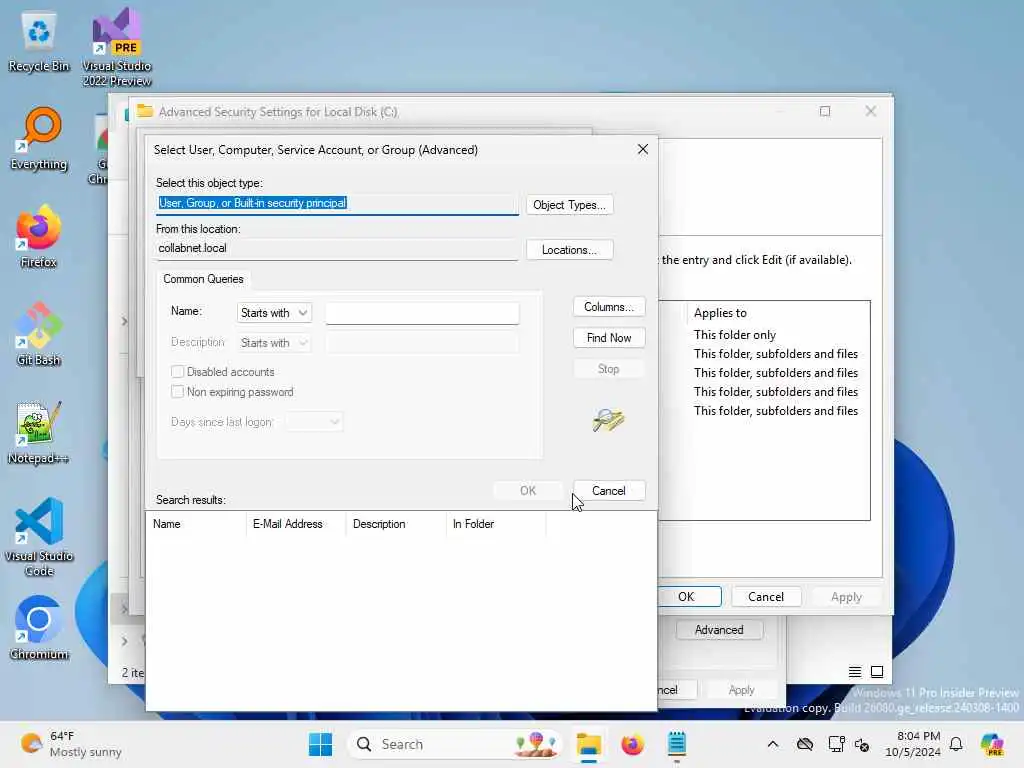The image size is (1024, 768).
Task: Open the Notepad taskbar icon
Action: [x=677, y=744]
